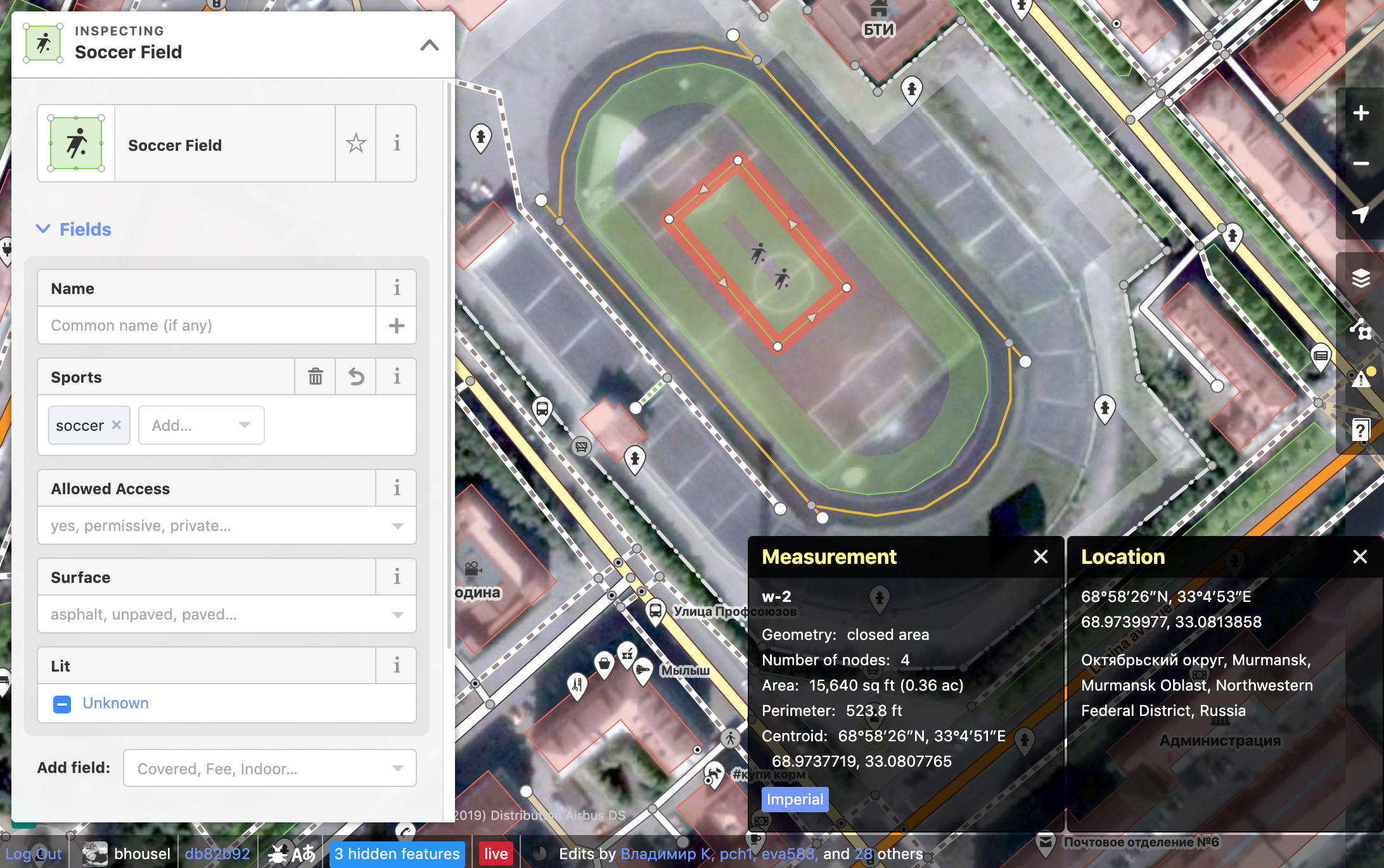Image resolution: width=1384 pixels, height=868 pixels.
Task: Click the Name text input field
Action: (x=207, y=326)
